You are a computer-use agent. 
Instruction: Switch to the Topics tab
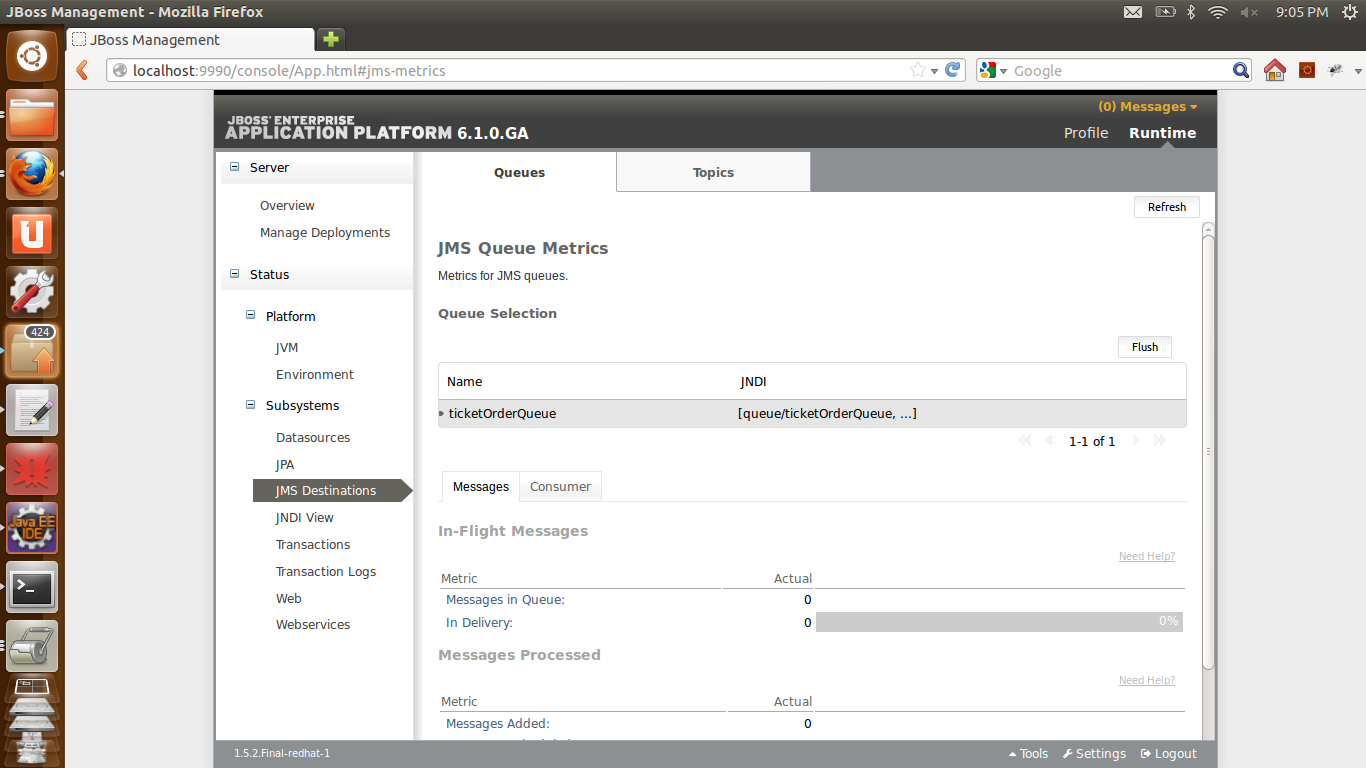(x=712, y=172)
